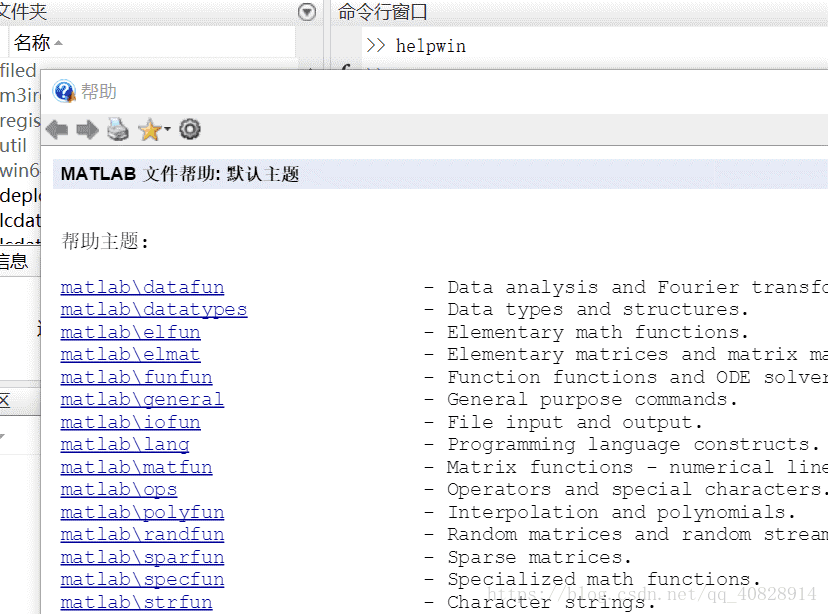Click 'Operators and special characters.' description text
Image resolution: width=828 pixels, height=614 pixels.
pos(636,489)
